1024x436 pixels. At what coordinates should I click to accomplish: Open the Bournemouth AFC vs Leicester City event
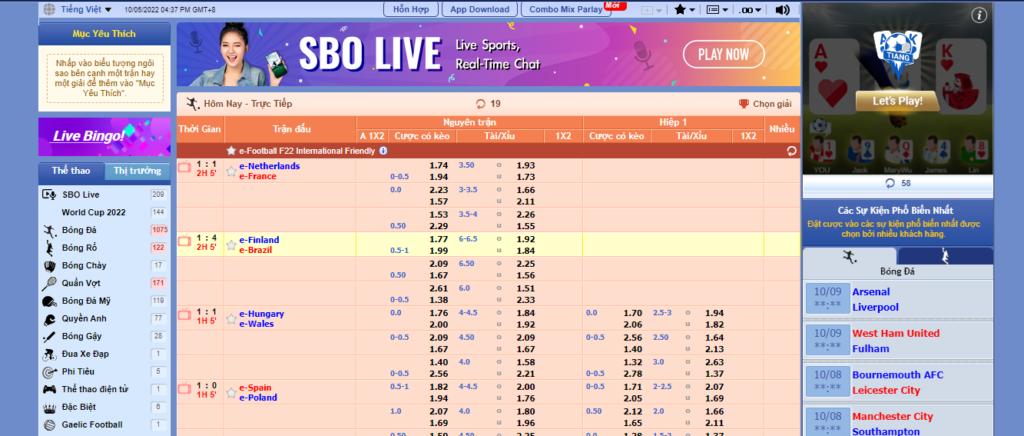pyautogui.click(x=898, y=382)
